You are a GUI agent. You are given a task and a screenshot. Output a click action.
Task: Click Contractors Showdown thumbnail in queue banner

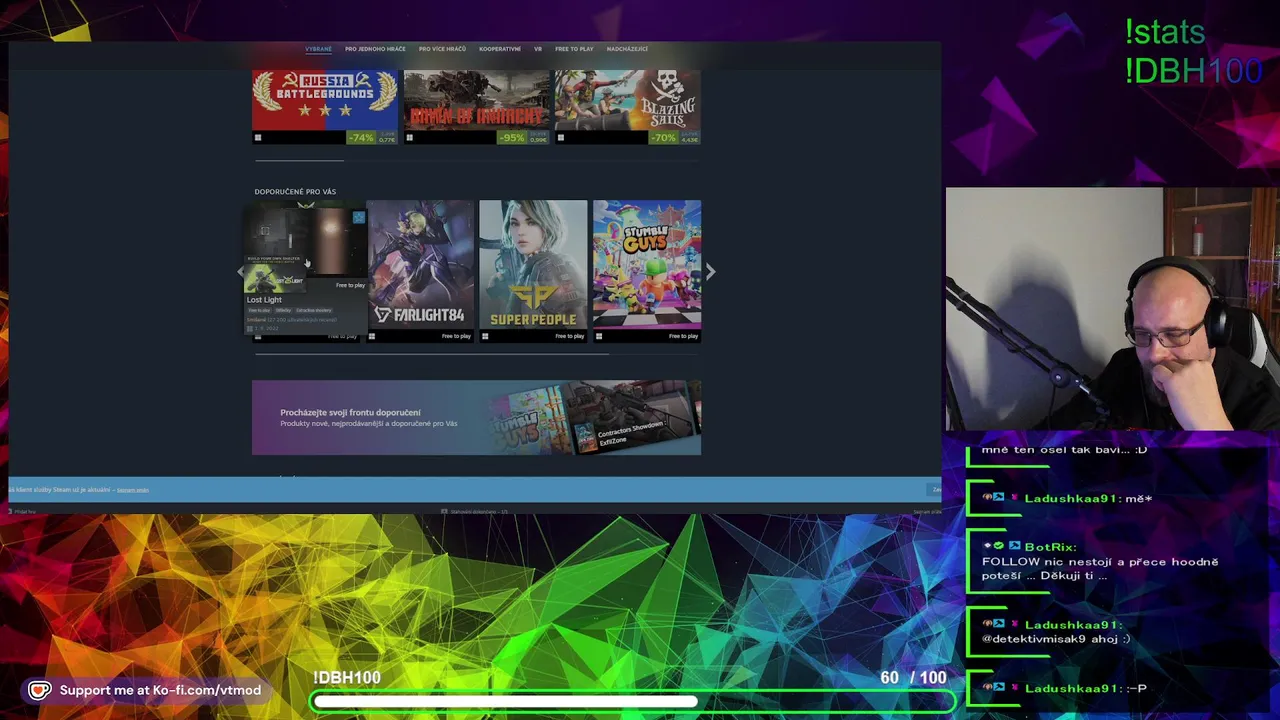632,418
